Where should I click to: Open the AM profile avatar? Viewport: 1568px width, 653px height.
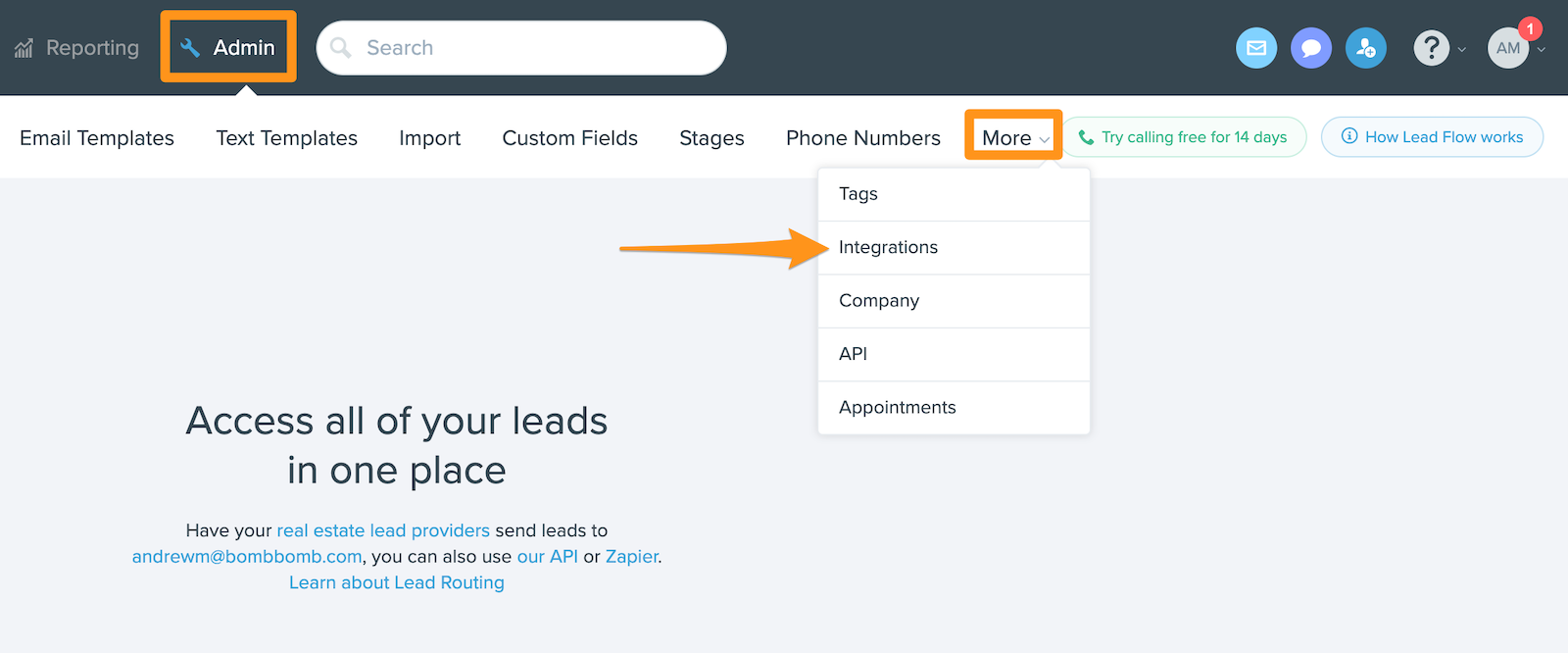click(1508, 48)
